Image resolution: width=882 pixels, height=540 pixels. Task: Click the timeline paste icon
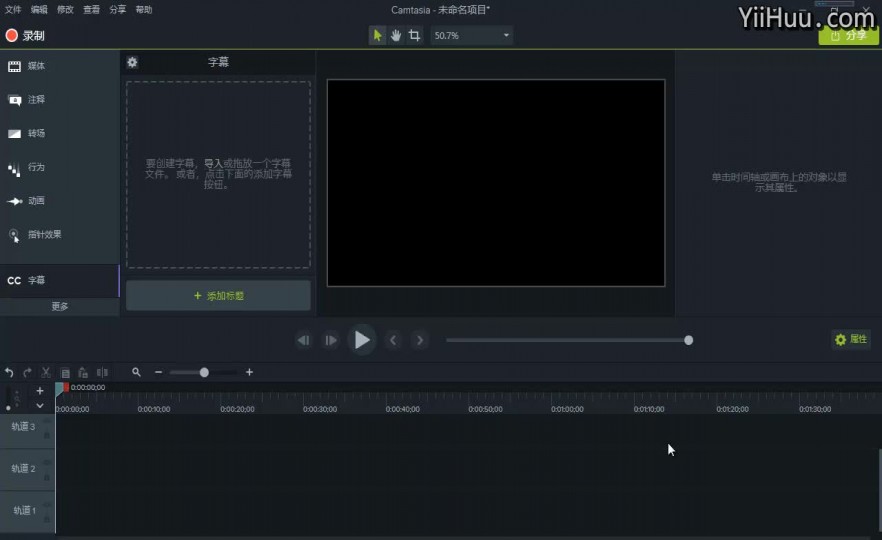83,372
